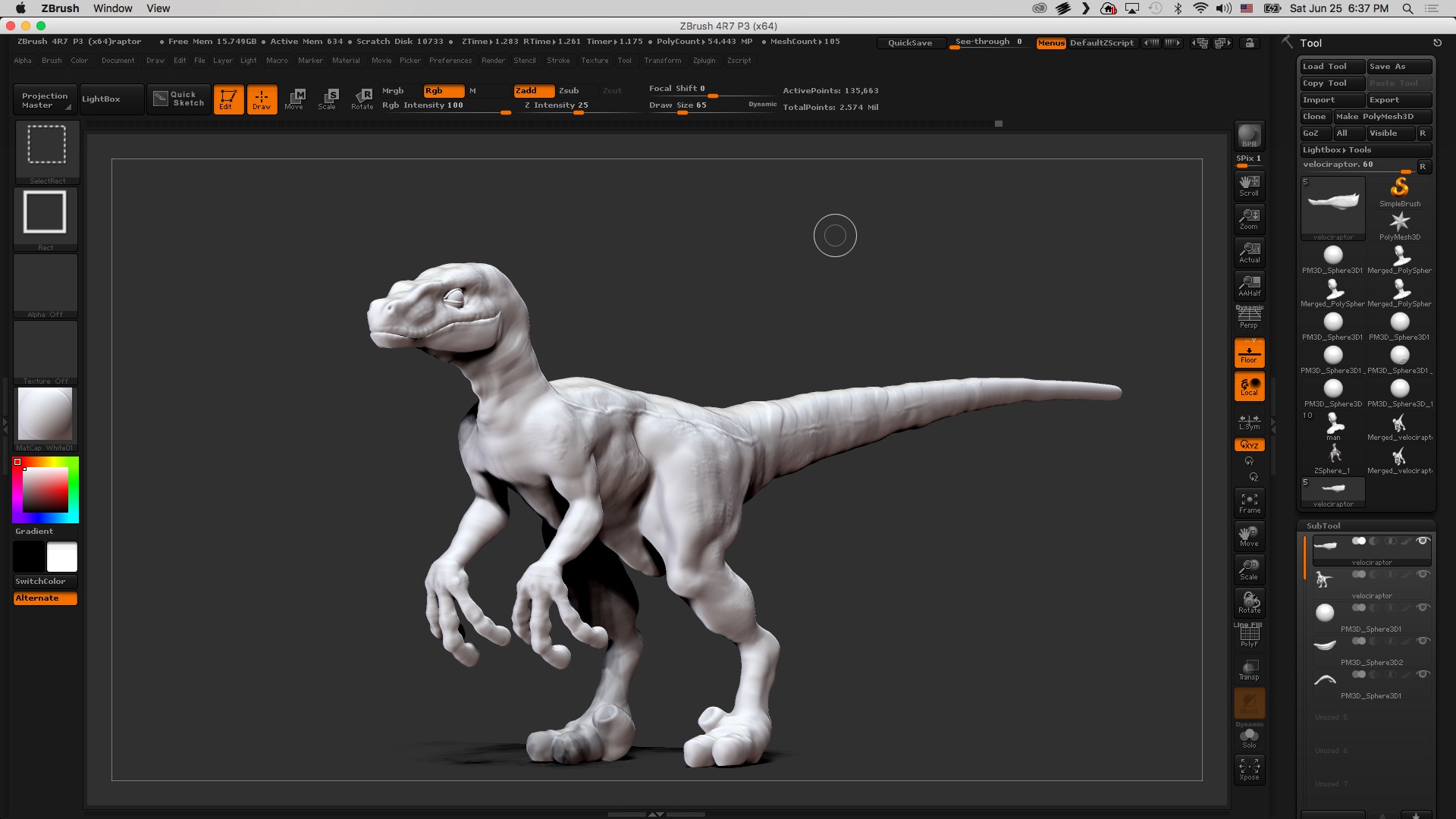Screen dimensions: 1456x819
Task: Select the ZSphere_1 tool
Action: point(1333,458)
